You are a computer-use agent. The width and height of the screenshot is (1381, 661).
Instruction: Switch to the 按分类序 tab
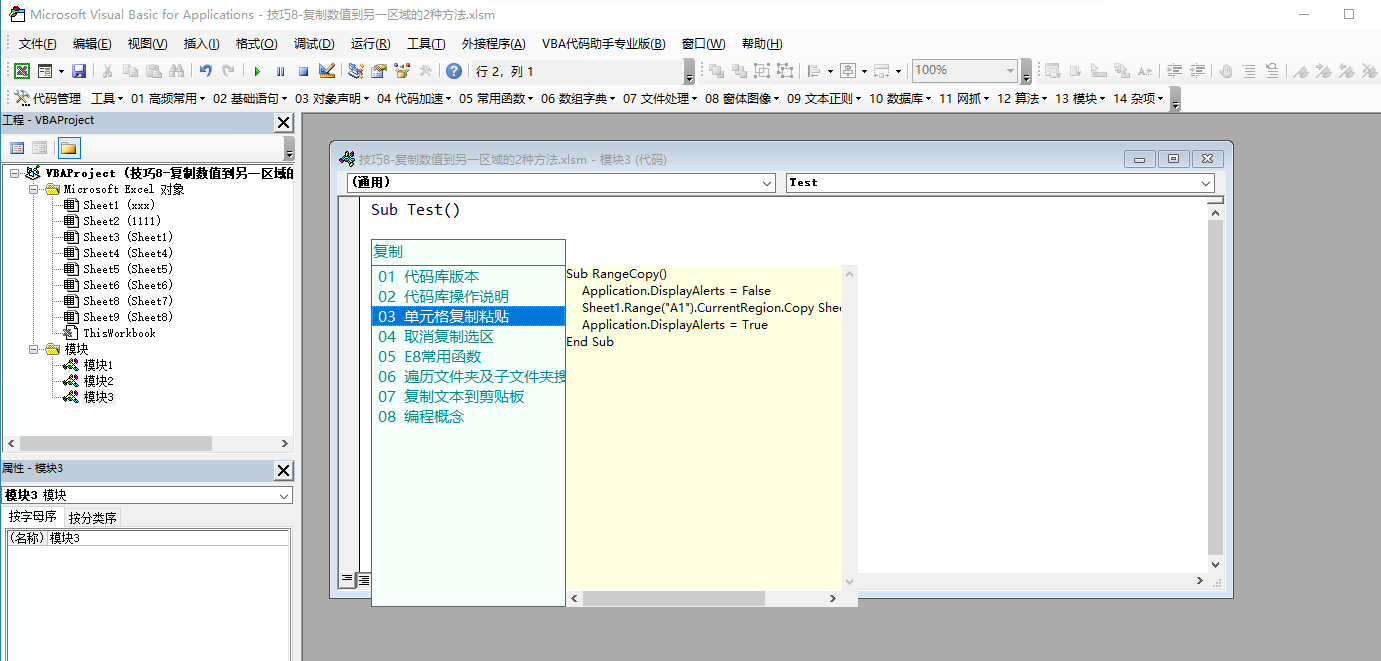pos(93,518)
